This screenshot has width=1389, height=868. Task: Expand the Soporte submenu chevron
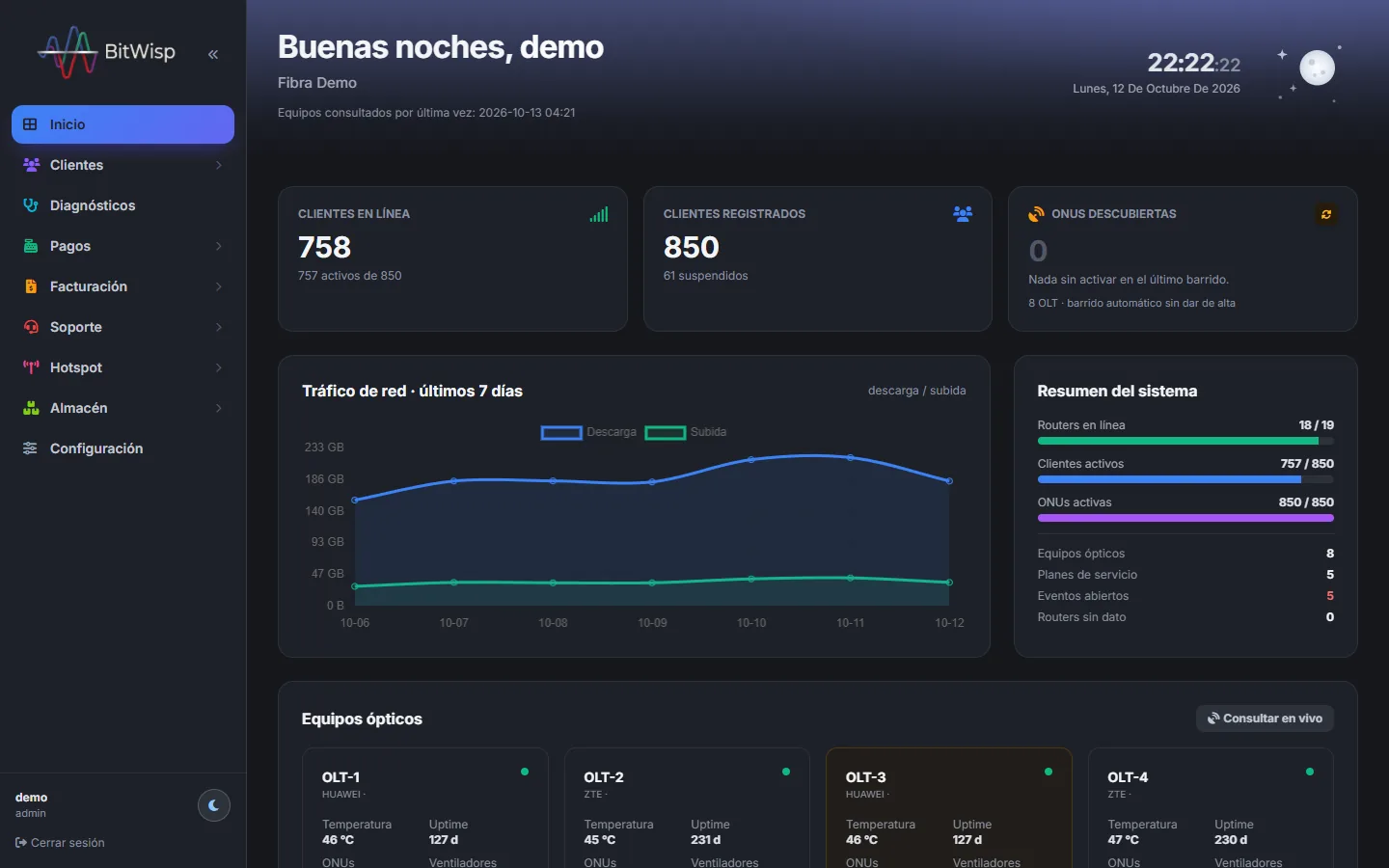tap(219, 327)
